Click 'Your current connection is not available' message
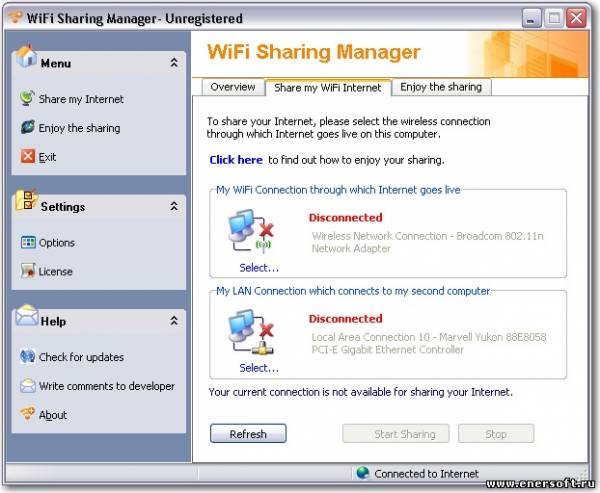Screen dimensions: 600x493 coord(360,392)
